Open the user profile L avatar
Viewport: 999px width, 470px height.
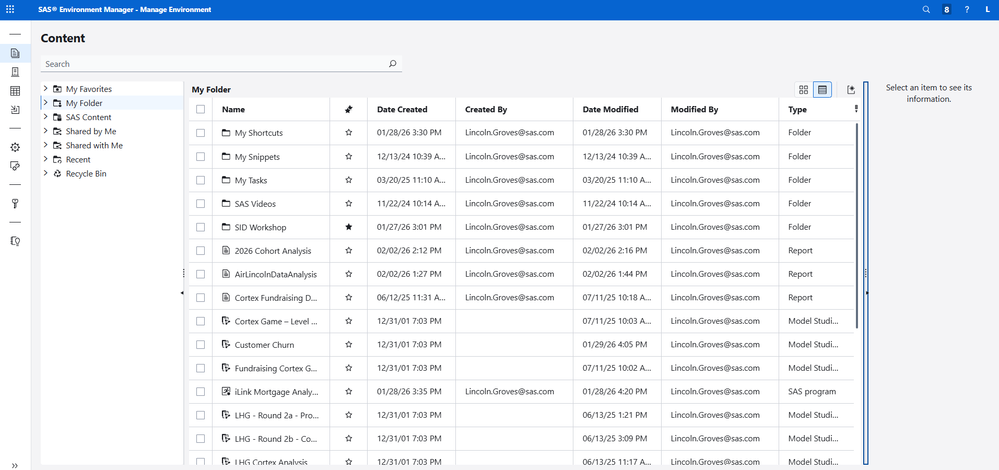click(x=986, y=10)
